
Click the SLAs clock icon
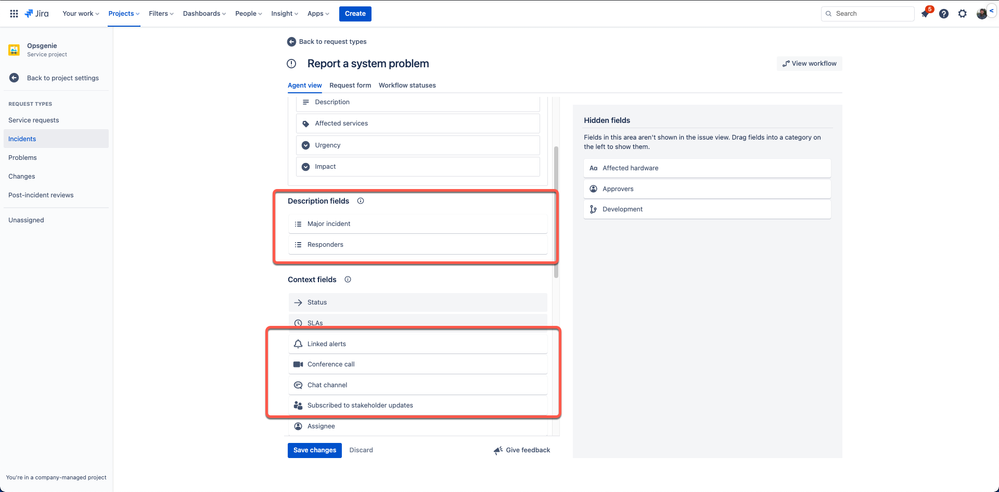point(298,323)
